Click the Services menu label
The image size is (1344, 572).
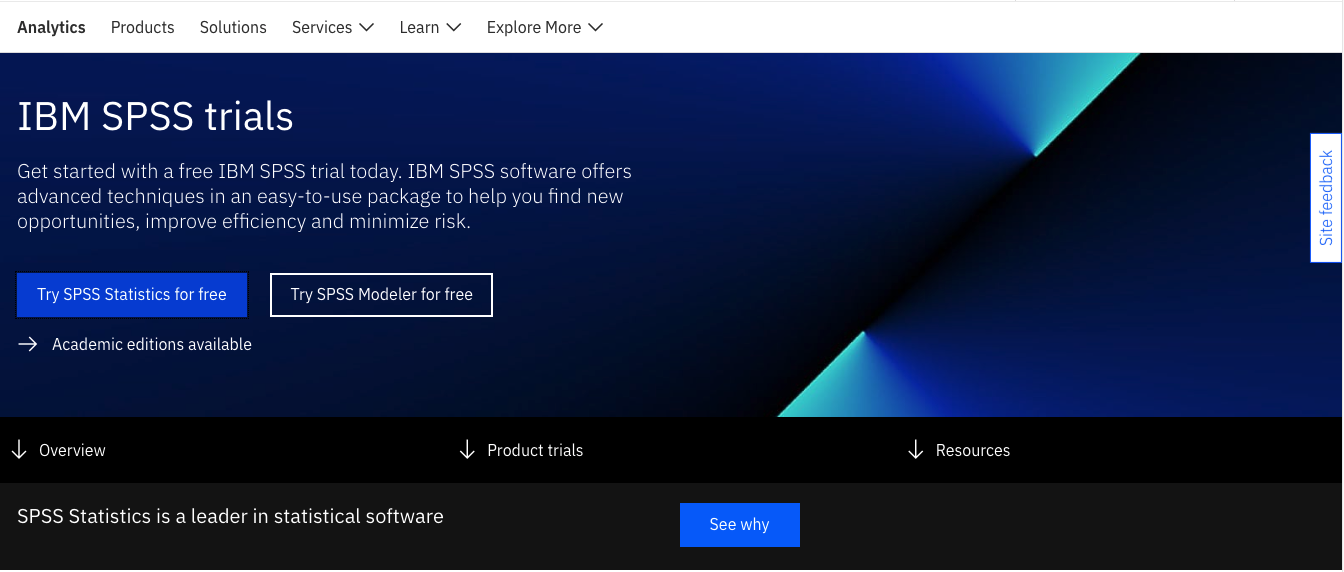321,28
